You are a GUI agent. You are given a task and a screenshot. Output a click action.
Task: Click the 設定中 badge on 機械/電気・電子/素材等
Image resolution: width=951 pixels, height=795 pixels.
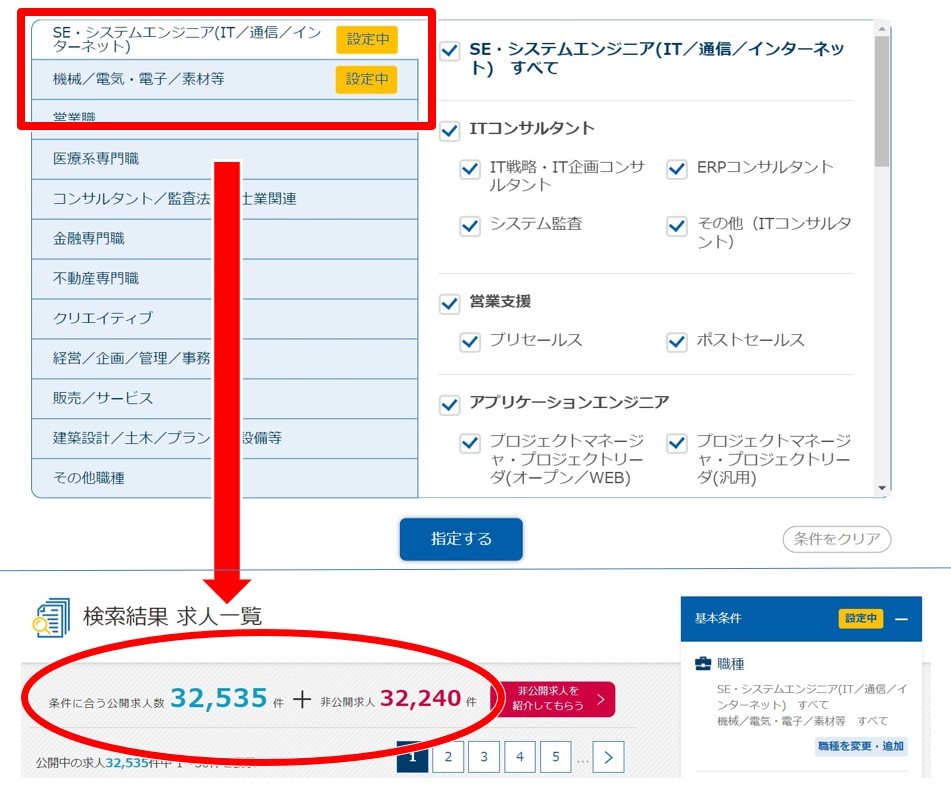(x=366, y=80)
